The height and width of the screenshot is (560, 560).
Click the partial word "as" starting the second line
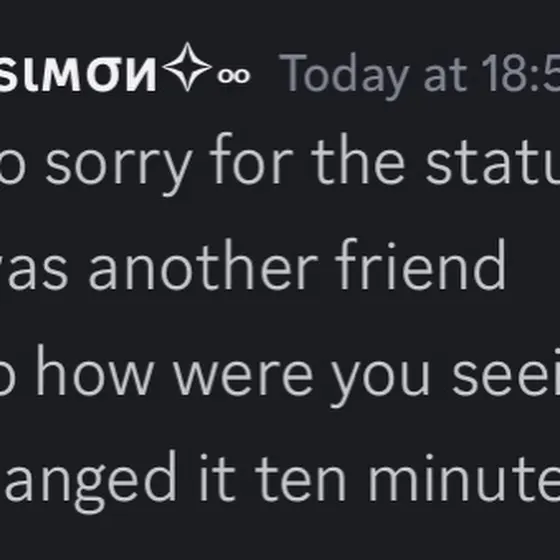point(34,273)
